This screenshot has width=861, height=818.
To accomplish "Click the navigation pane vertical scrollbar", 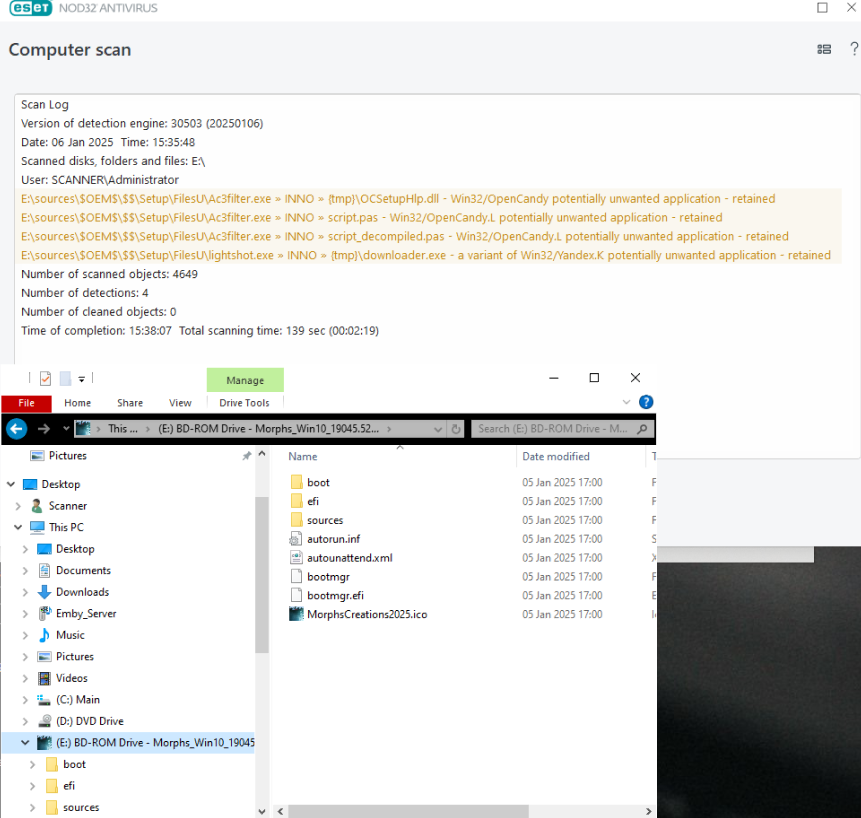I will tap(262, 574).
